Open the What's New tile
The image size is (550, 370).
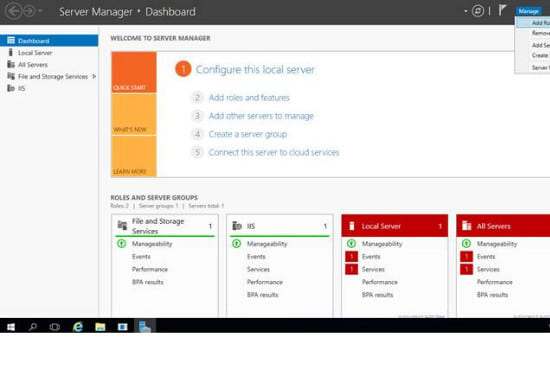pos(134,114)
